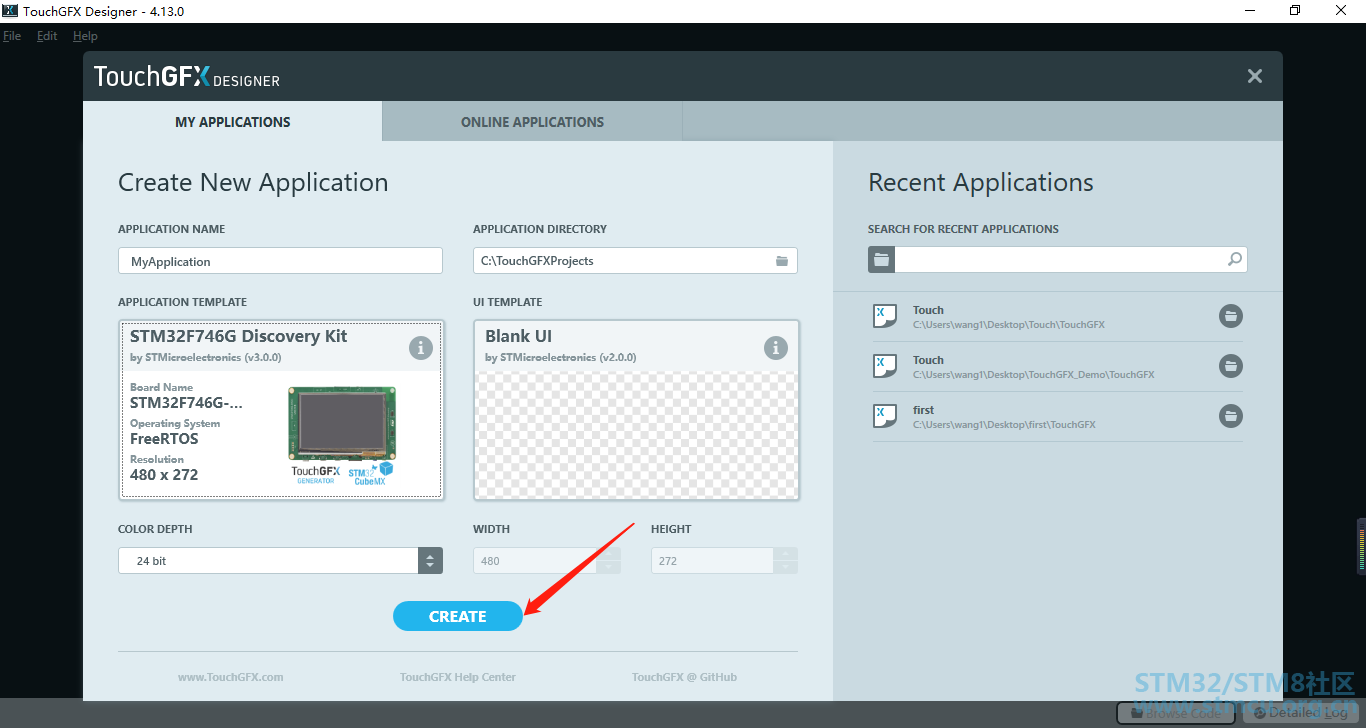
Task: Switch to the Online Applications tab
Action: pyautogui.click(x=532, y=122)
